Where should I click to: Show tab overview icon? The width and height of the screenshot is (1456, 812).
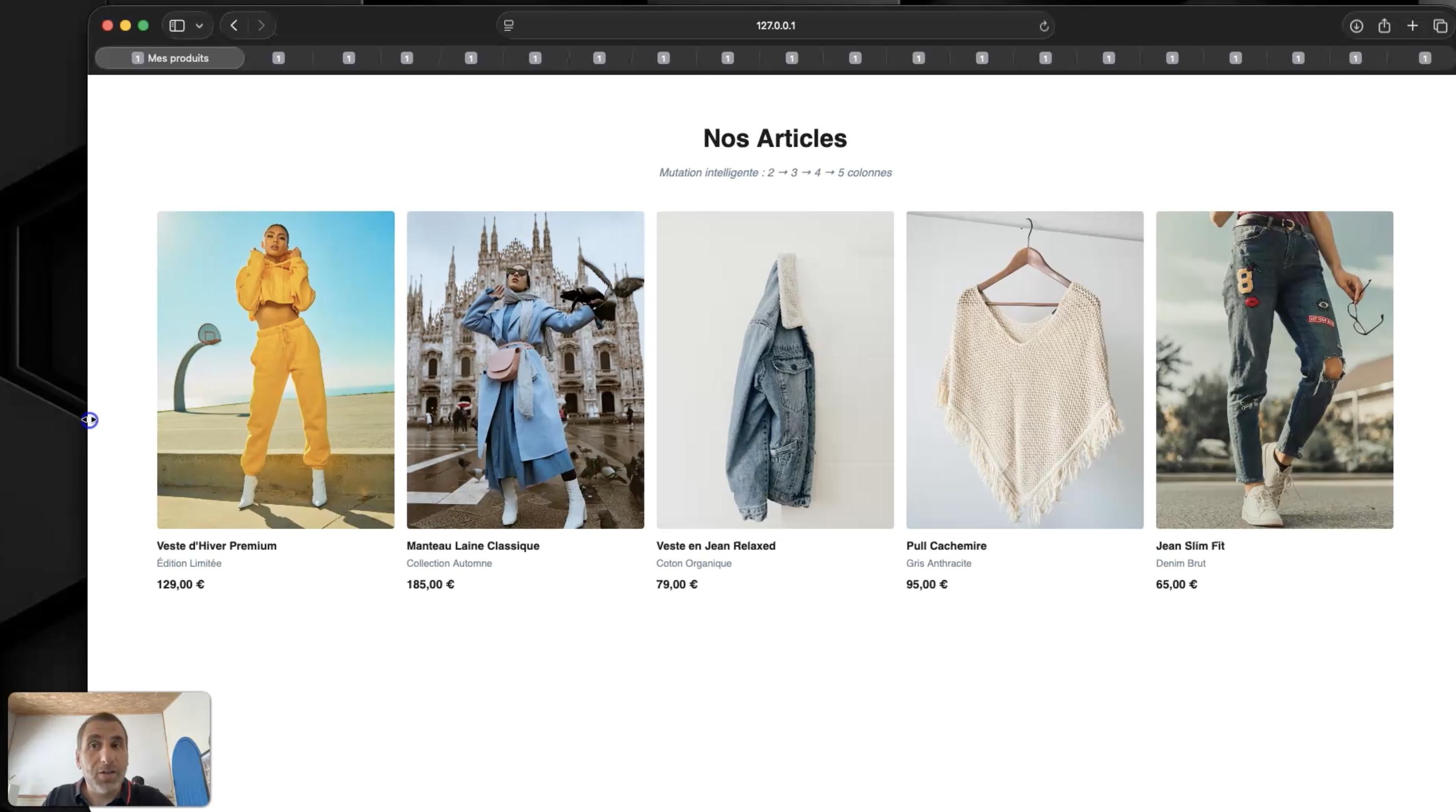1440,27
